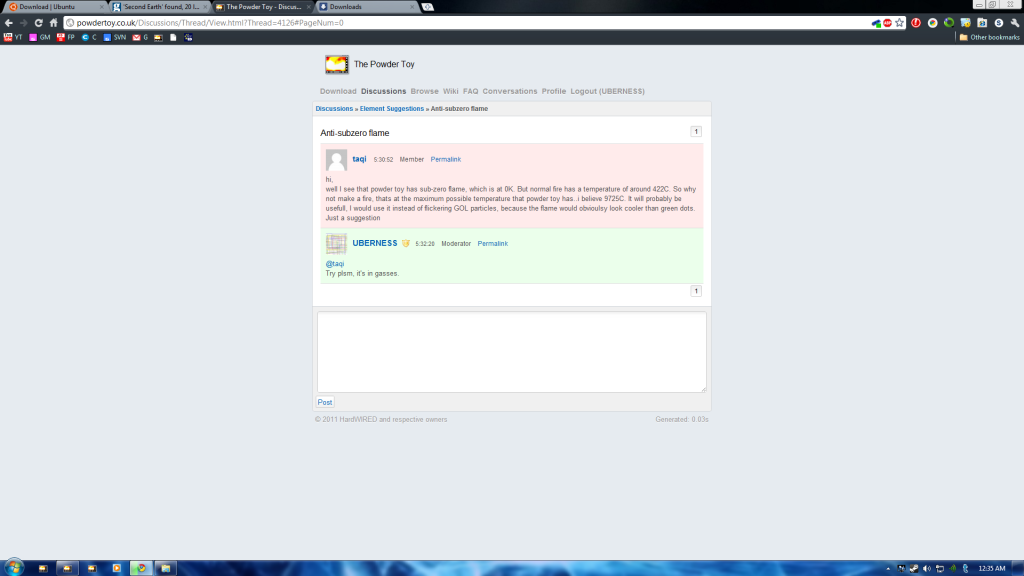Open the new tab button

[x=428, y=7]
